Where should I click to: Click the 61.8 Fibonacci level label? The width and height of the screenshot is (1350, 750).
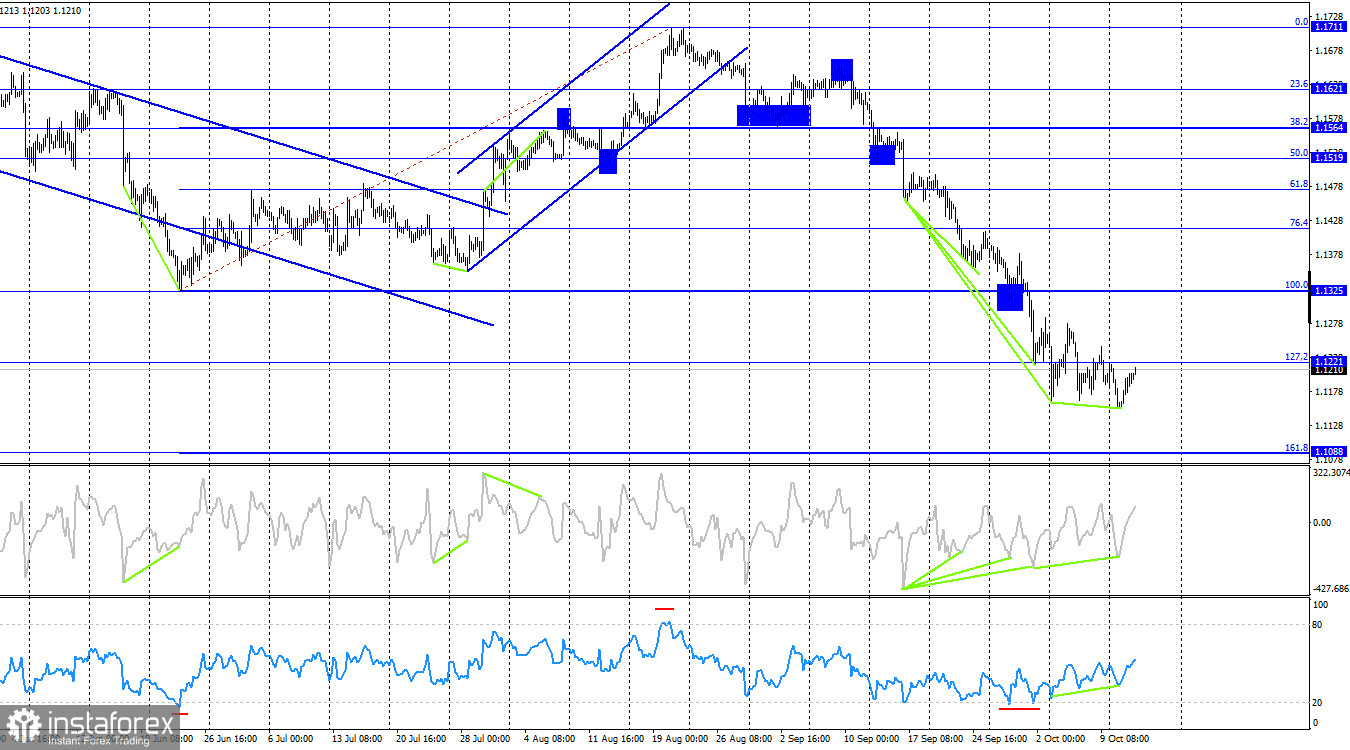tap(1299, 184)
